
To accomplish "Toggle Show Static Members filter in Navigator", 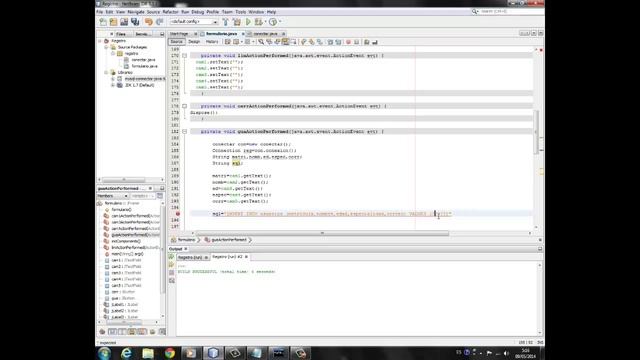I will [122, 332].
